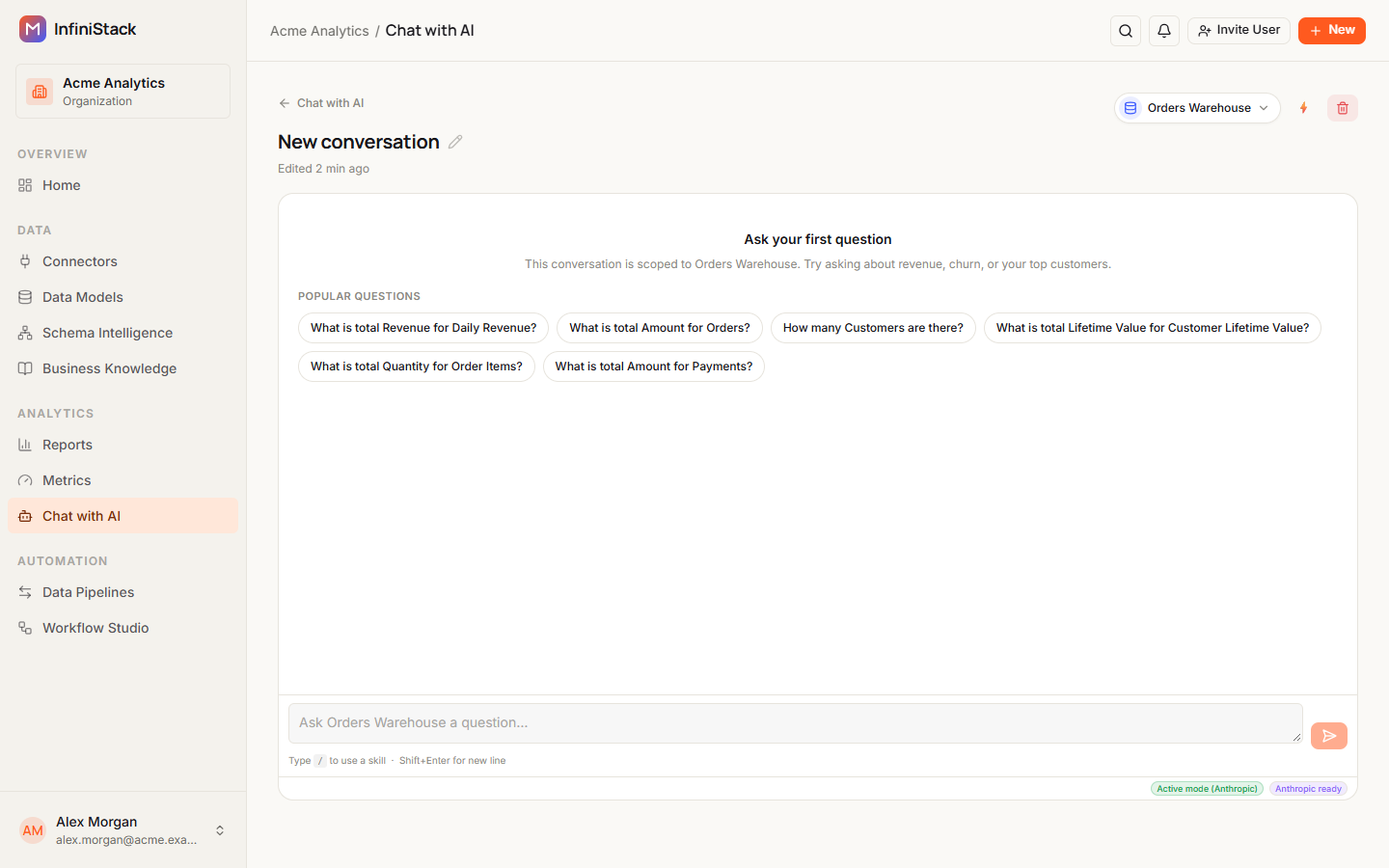1389x868 pixels.
Task: Select 'What is total Quantity for Order Items?'
Action: 417,366
